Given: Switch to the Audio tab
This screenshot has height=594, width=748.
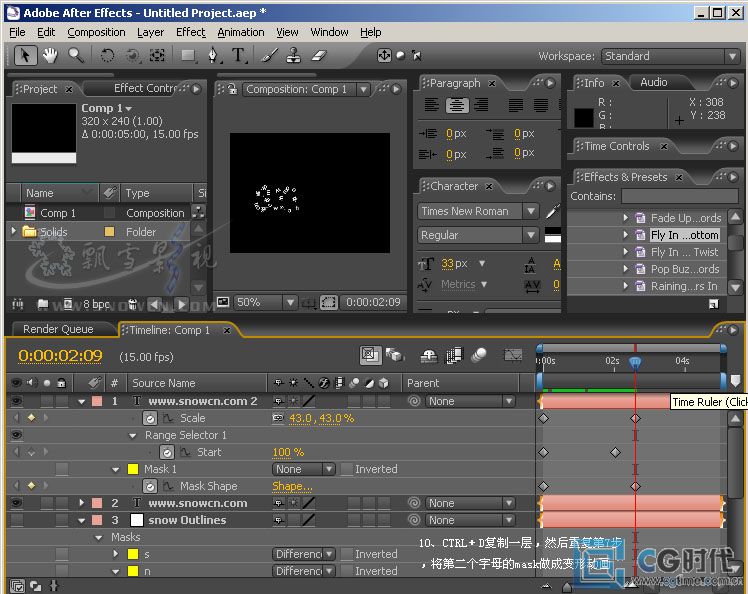Looking at the screenshot, I should click(654, 83).
